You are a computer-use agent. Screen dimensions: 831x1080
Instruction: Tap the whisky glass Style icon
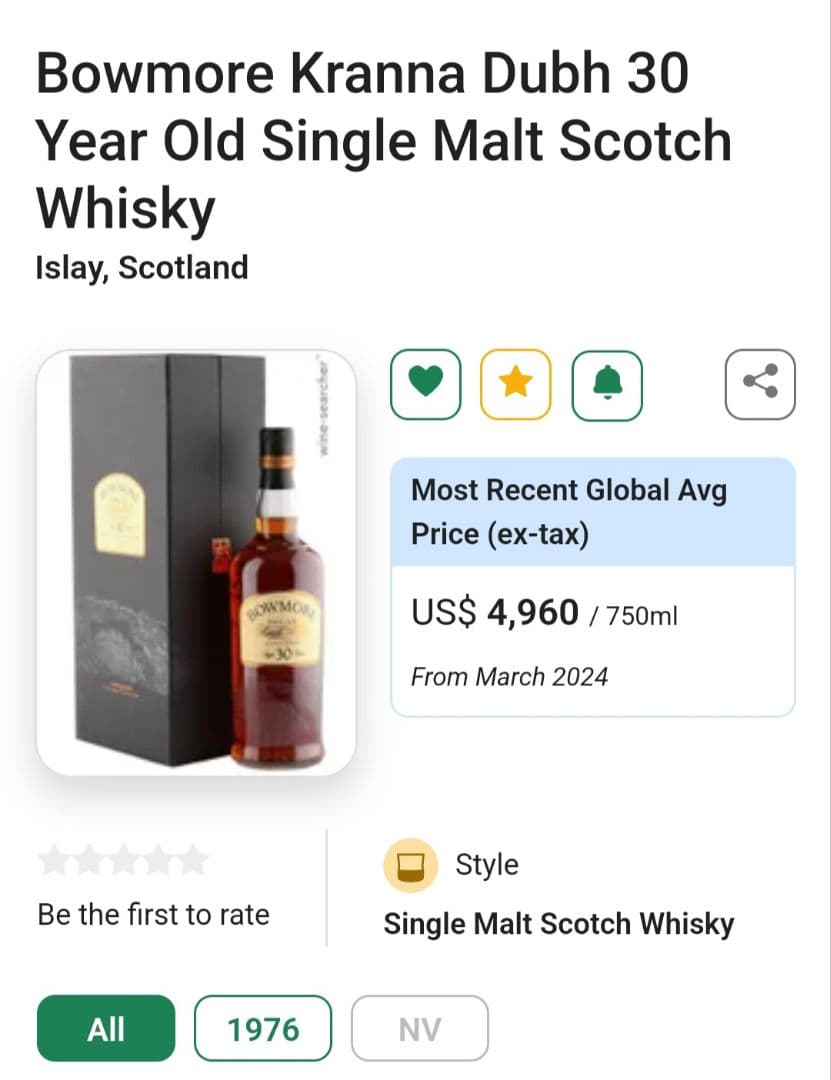pyautogui.click(x=411, y=866)
